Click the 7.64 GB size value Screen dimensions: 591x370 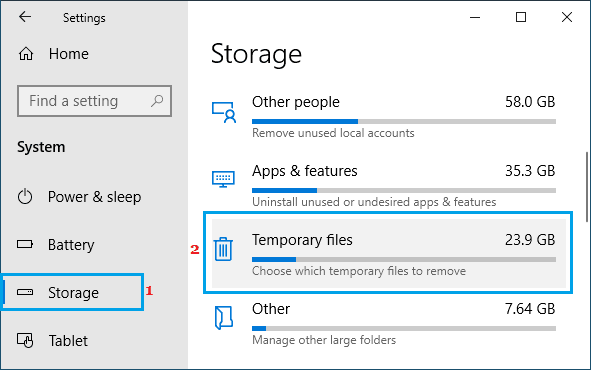coord(530,309)
